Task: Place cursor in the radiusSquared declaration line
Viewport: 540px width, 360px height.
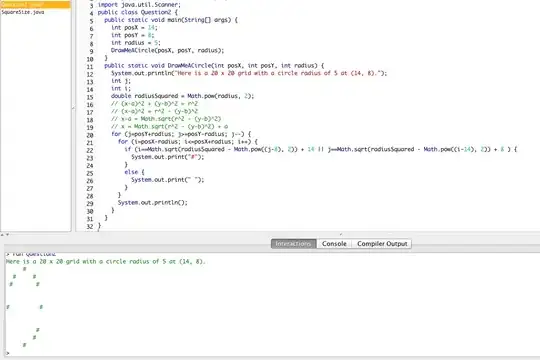Action: [182, 96]
